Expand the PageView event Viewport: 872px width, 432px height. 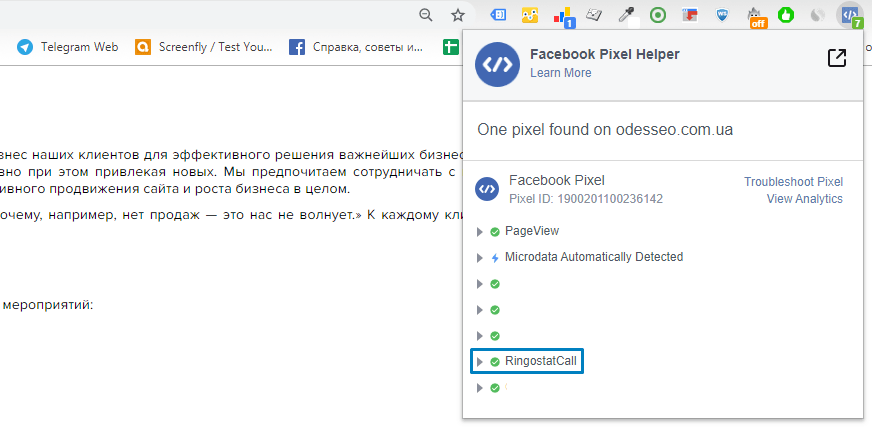click(x=480, y=232)
